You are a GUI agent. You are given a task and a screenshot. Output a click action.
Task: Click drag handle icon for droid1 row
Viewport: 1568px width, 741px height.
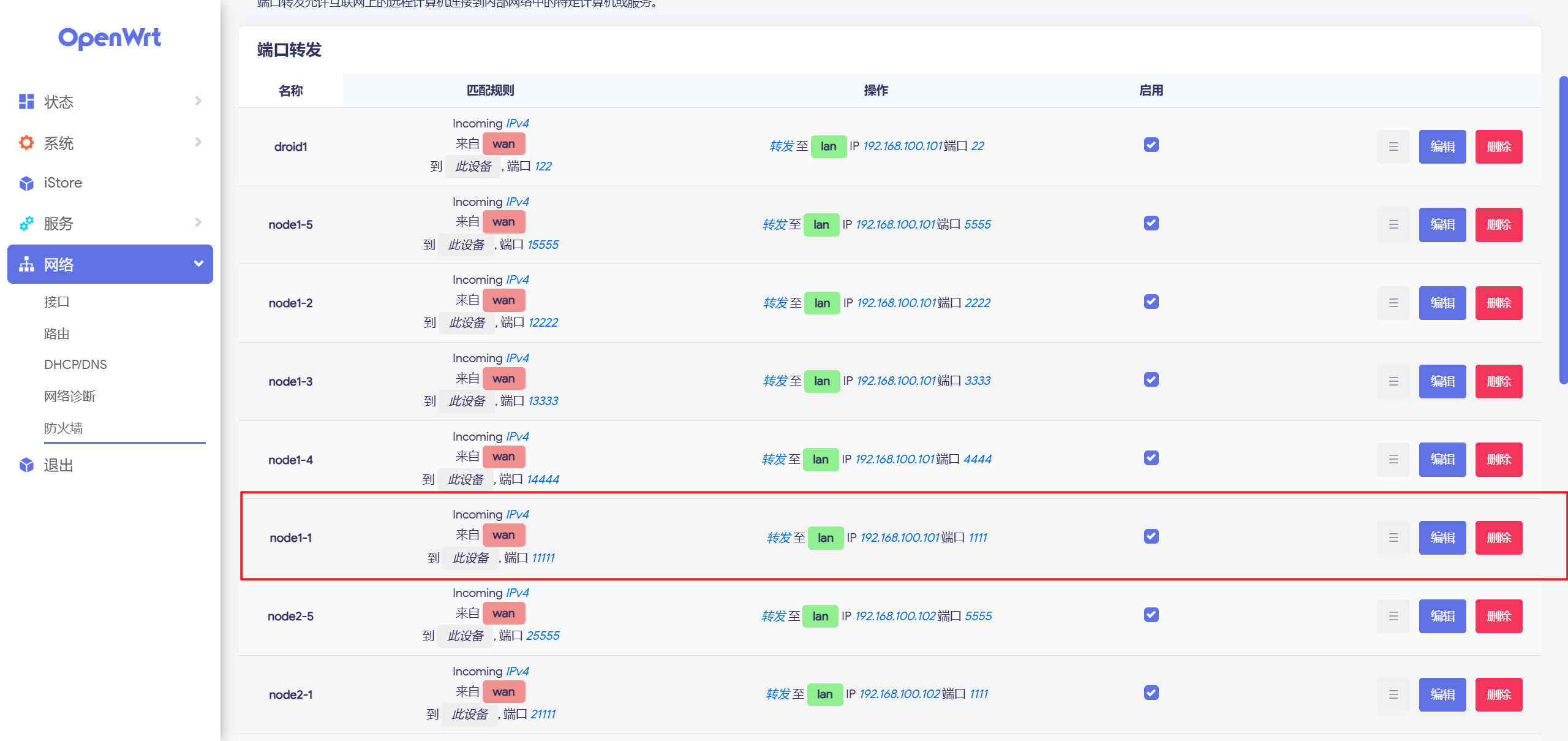1393,146
